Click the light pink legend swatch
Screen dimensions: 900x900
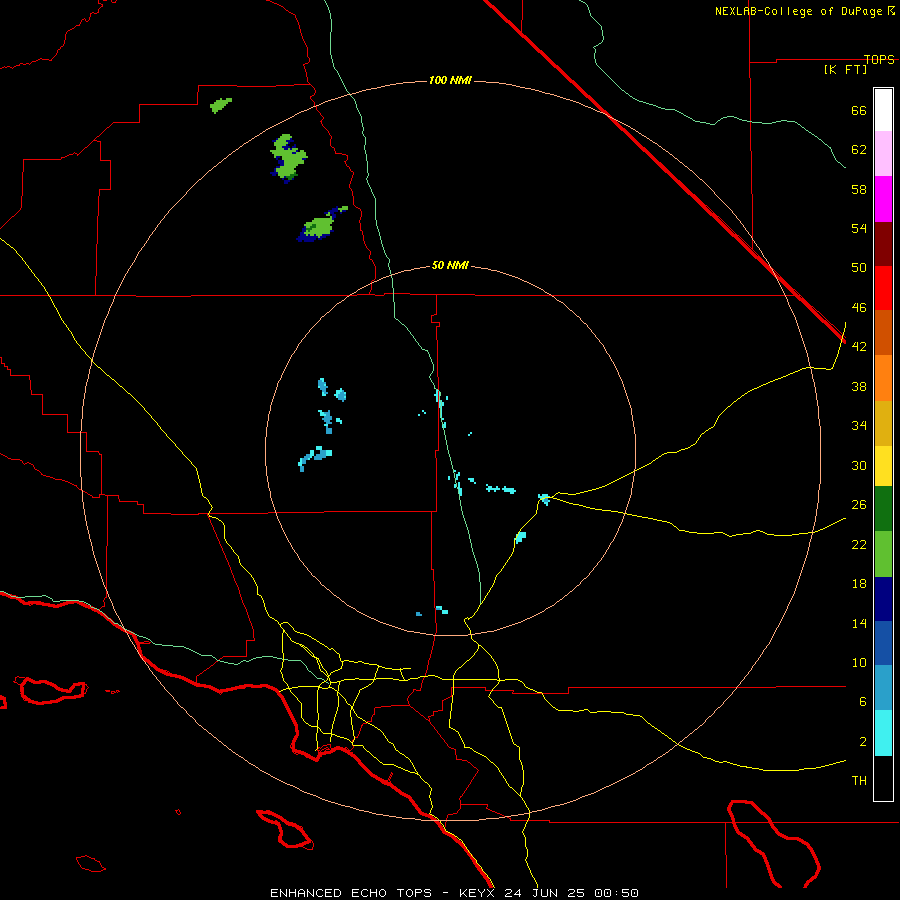tap(883, 153)
